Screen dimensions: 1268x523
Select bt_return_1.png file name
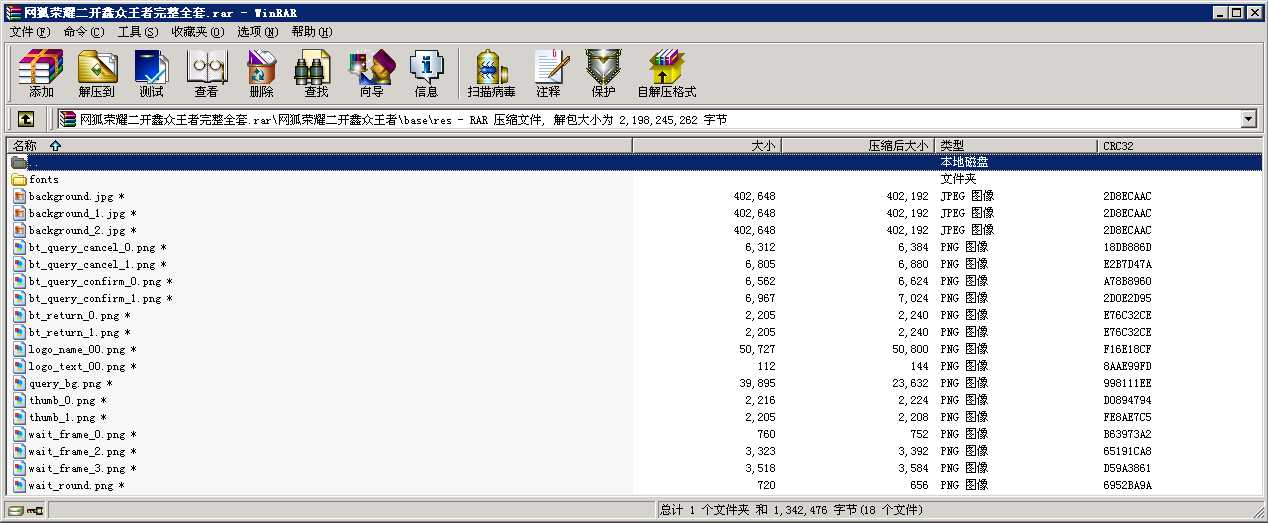pos(79,332)
